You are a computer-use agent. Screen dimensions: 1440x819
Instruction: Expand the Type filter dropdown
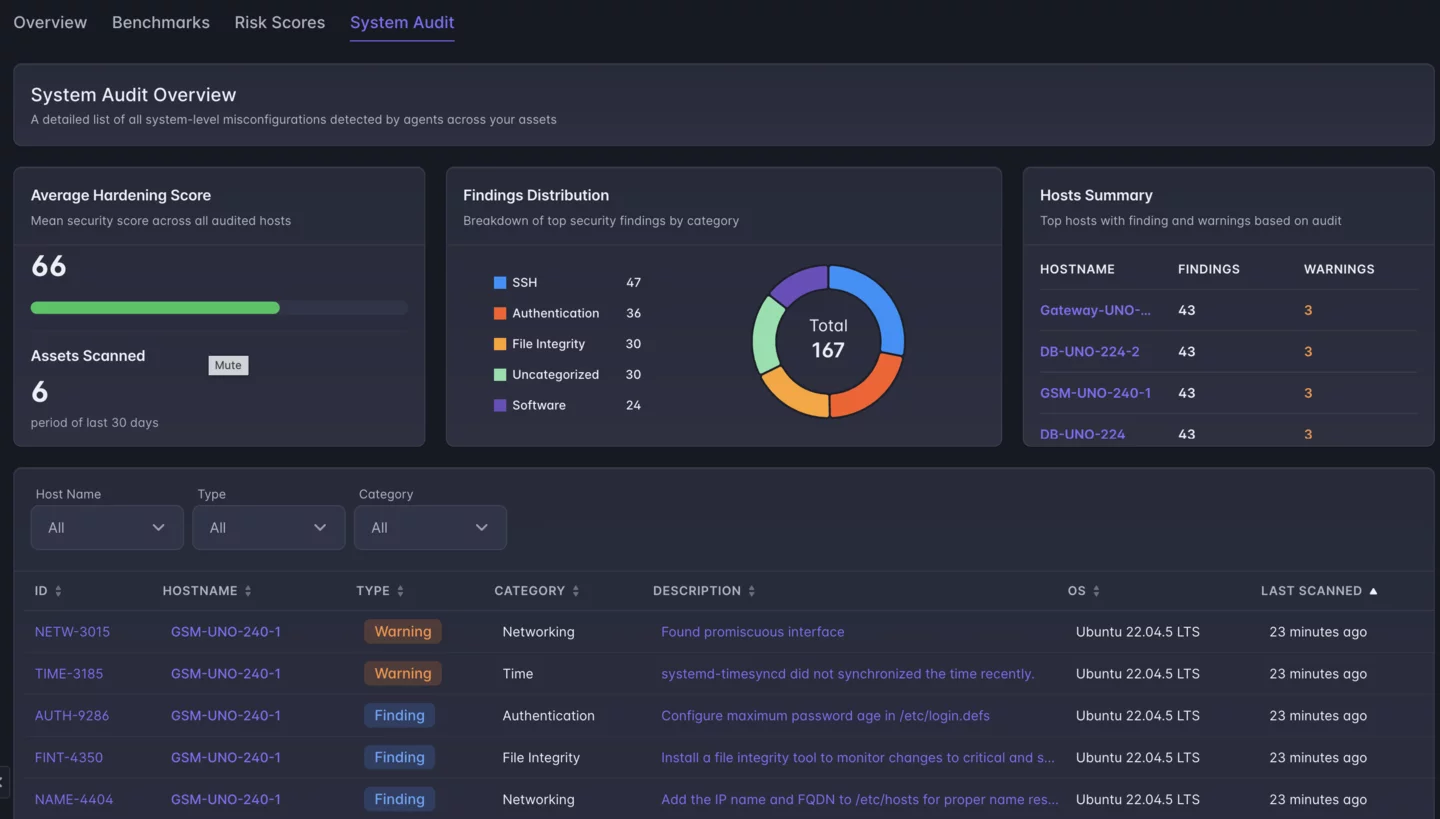269,527
